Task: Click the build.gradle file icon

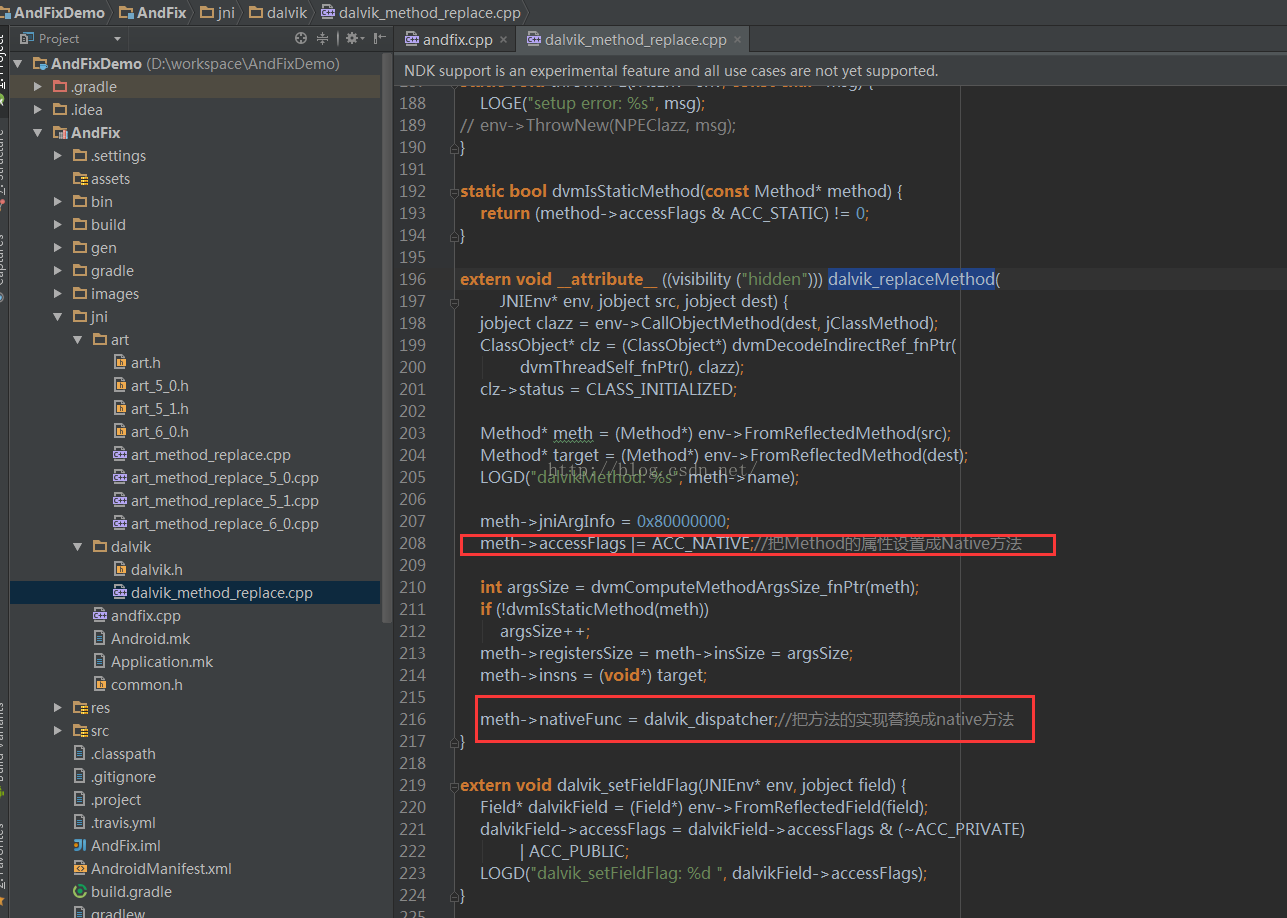Action: tap(80, 892)
